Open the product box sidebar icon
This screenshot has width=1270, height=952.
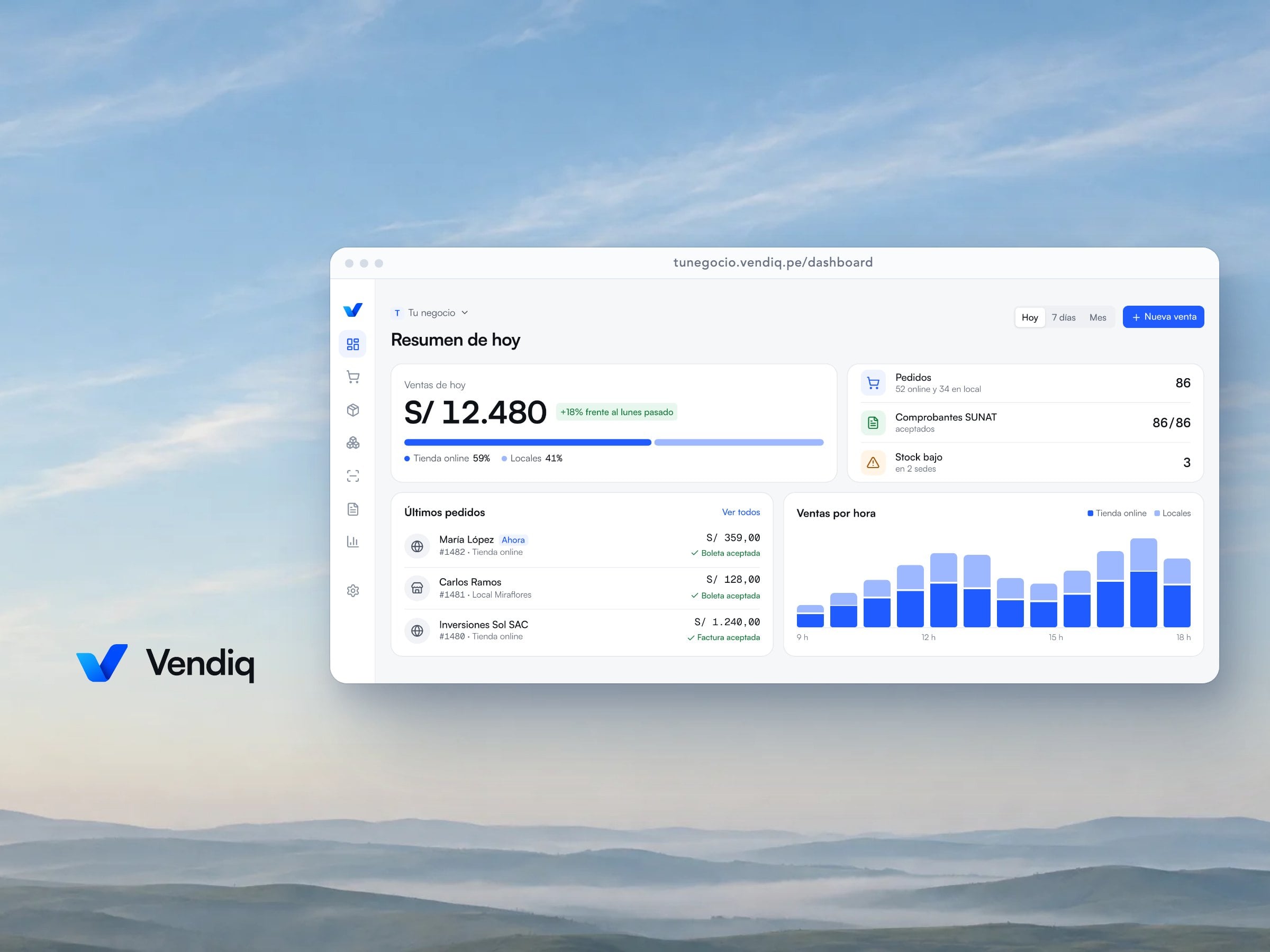(x=352, y=410)
